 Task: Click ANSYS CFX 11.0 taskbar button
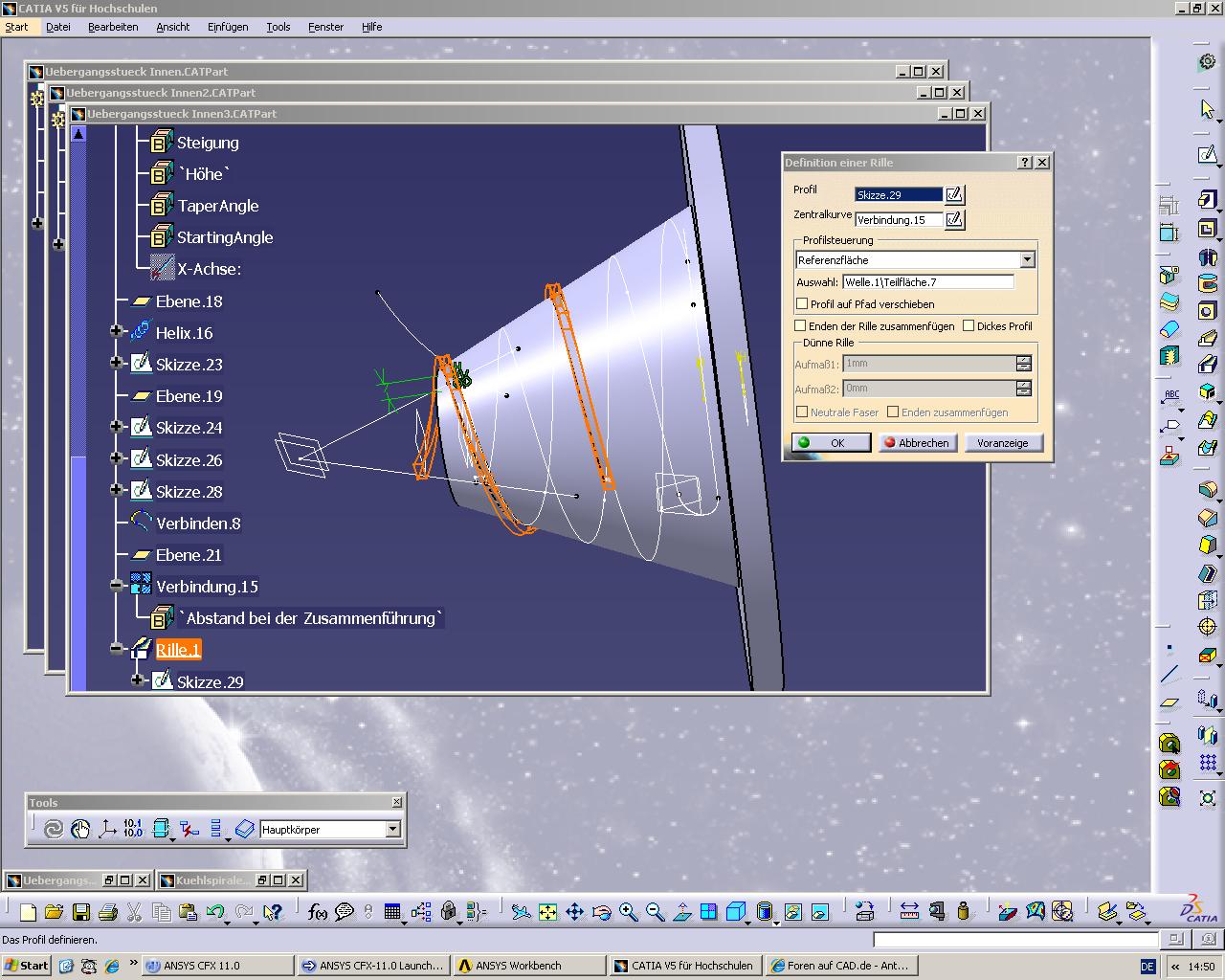click(x=217, y=966)
